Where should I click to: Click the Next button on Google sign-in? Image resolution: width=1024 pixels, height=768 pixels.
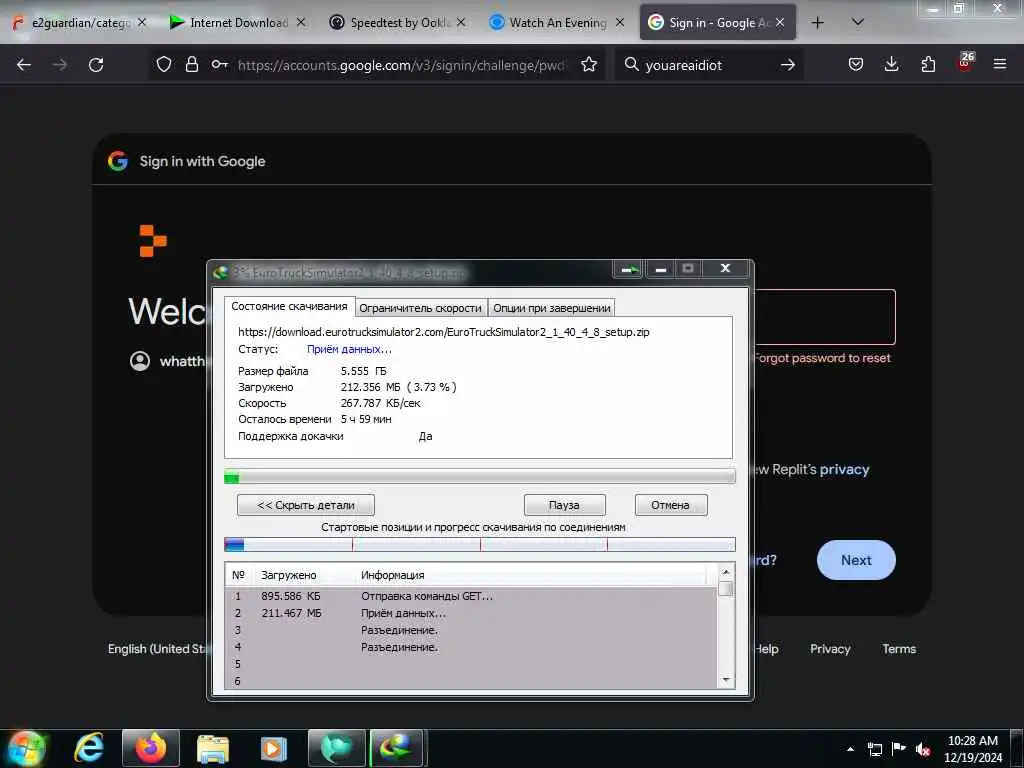pyautogui.click(x=856, y=560)
